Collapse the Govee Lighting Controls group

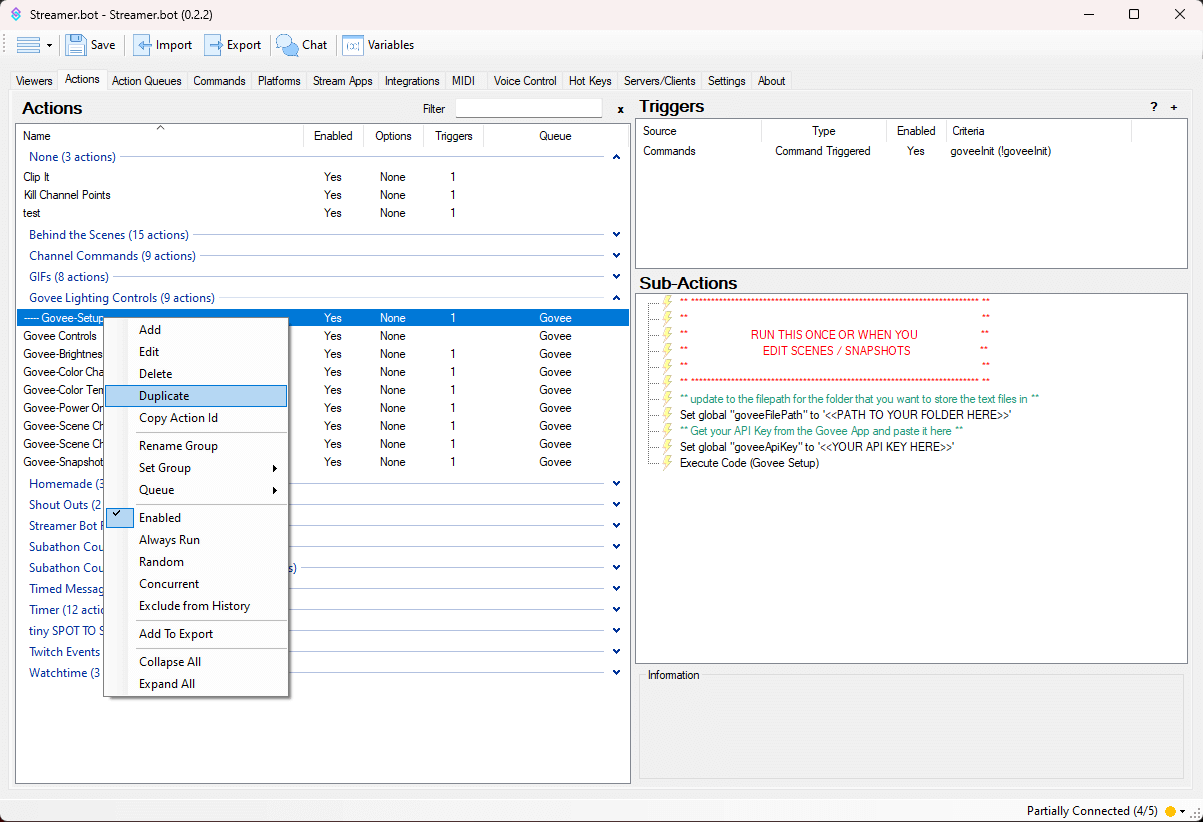[616, 298]
